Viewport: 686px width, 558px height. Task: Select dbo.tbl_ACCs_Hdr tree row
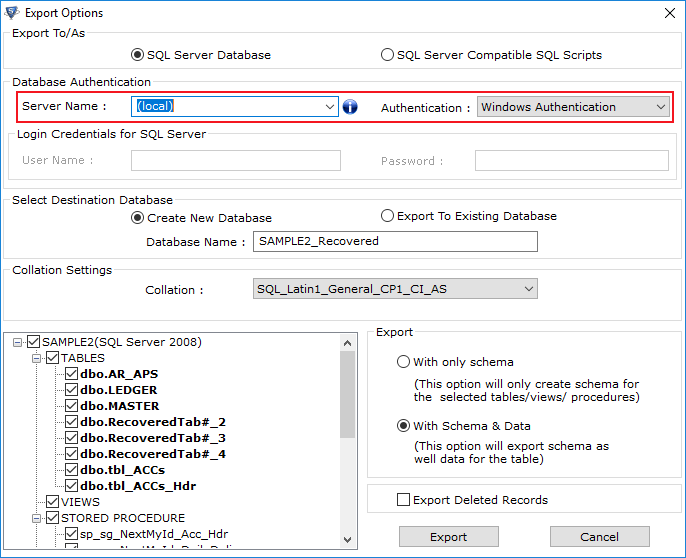[138, 486]
